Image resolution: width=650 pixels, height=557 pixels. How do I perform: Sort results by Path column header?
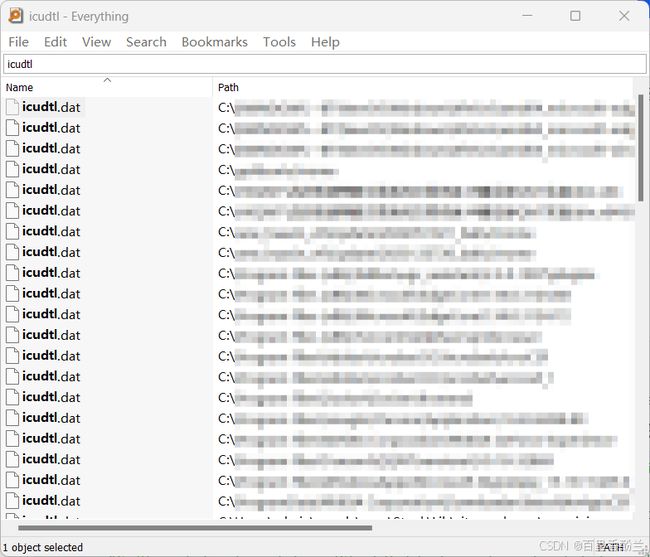pos(423,87)
